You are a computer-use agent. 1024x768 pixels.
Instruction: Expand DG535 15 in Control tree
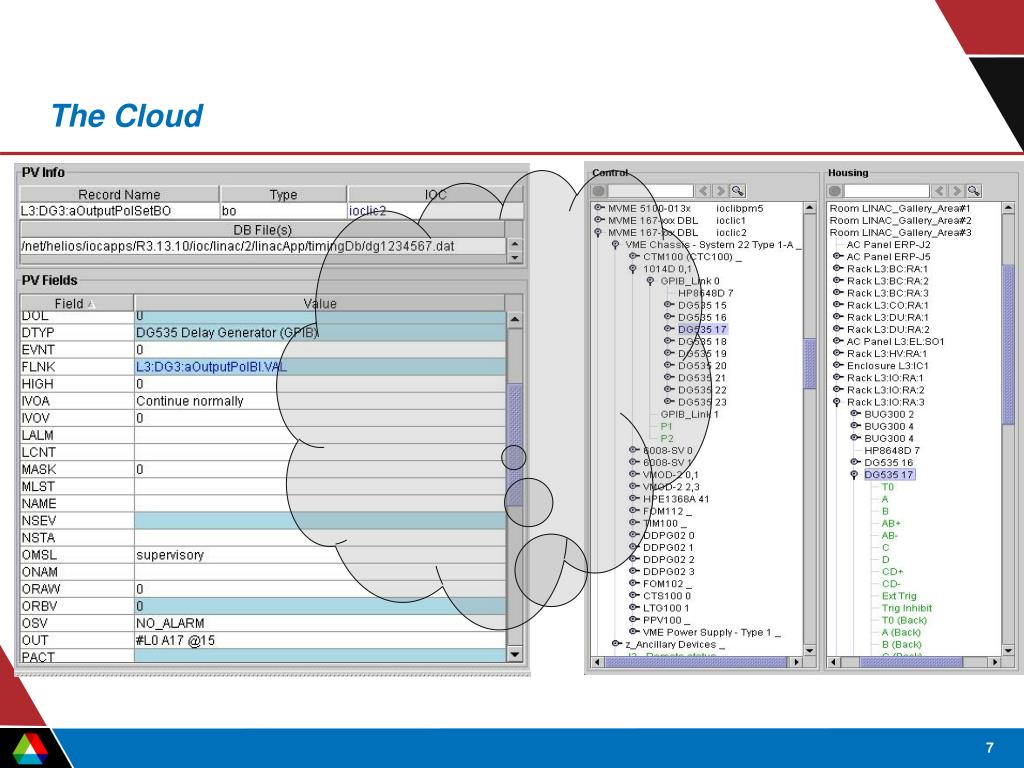(x=668, y=305)
